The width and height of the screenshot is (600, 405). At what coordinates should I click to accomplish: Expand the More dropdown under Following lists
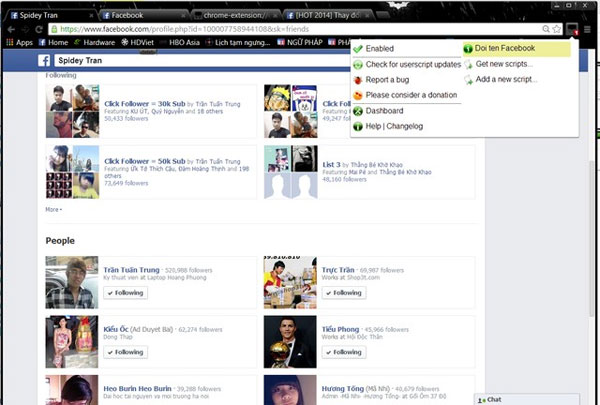54,209
